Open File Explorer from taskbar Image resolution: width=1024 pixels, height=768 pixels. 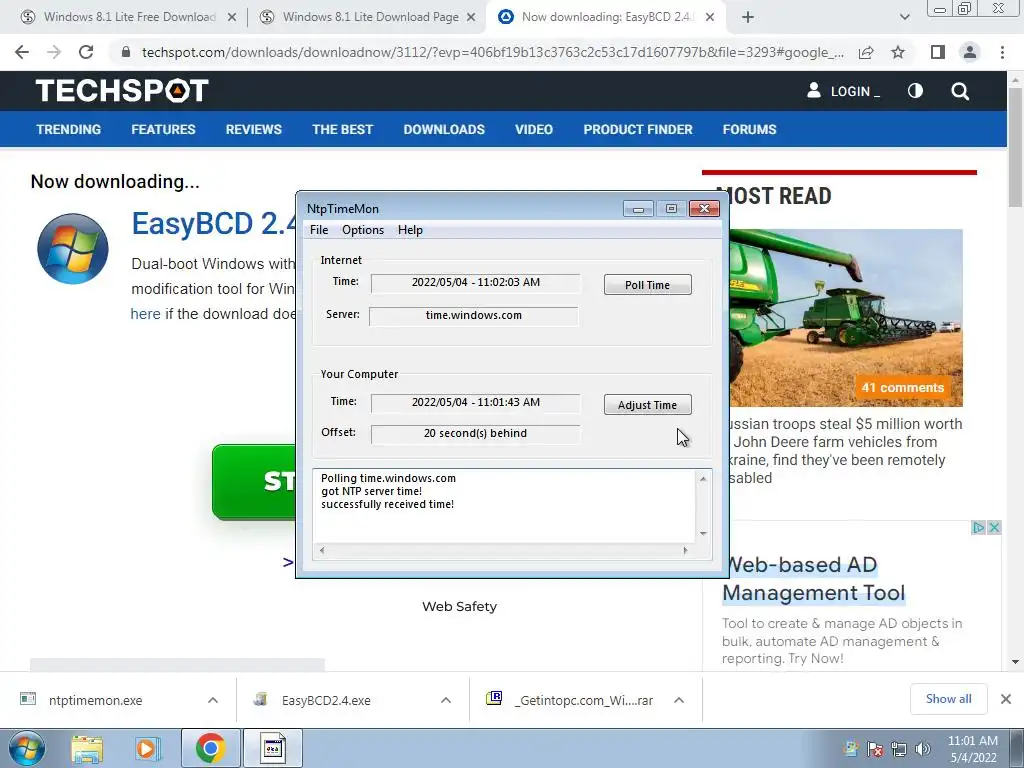pyautogui.click(x=87, y=748)
